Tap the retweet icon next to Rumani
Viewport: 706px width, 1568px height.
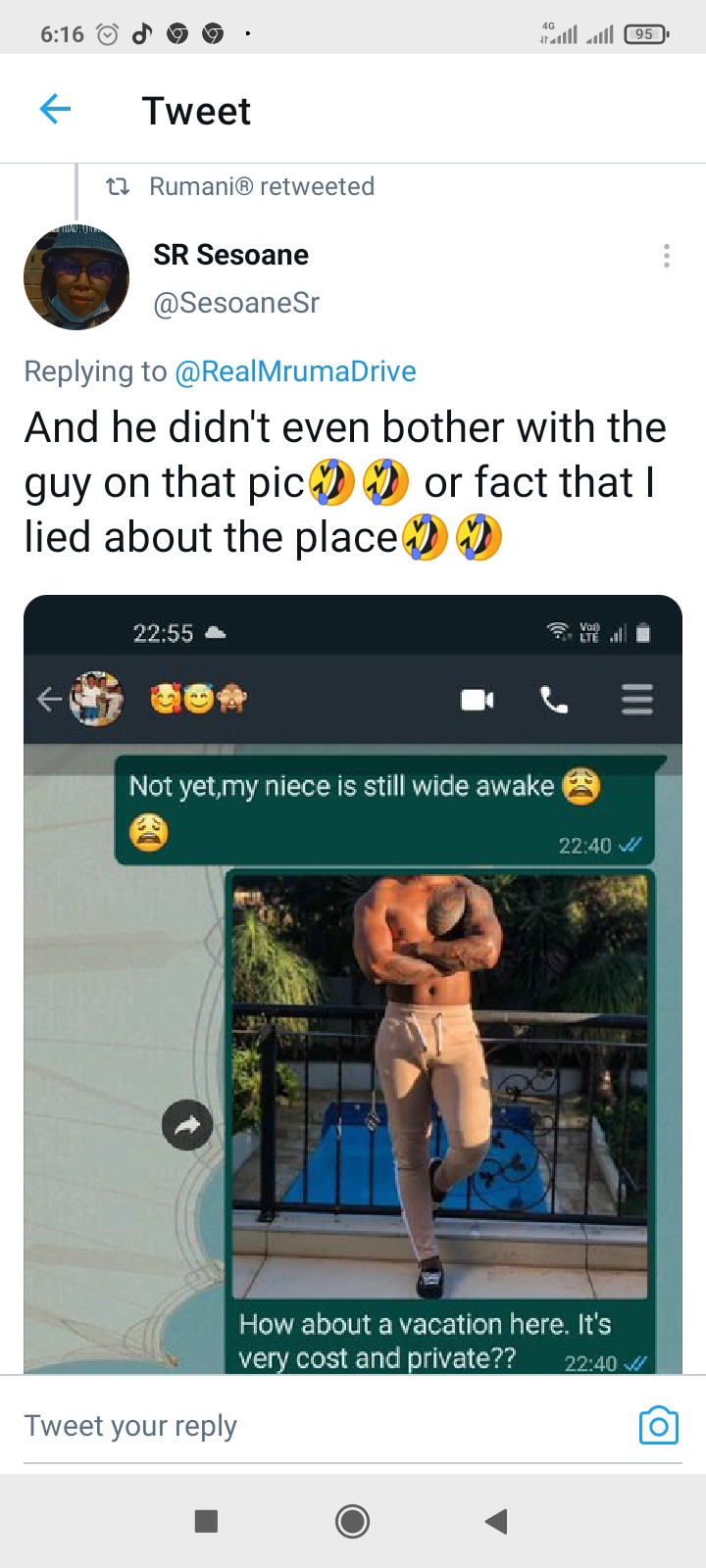(118, 186)
